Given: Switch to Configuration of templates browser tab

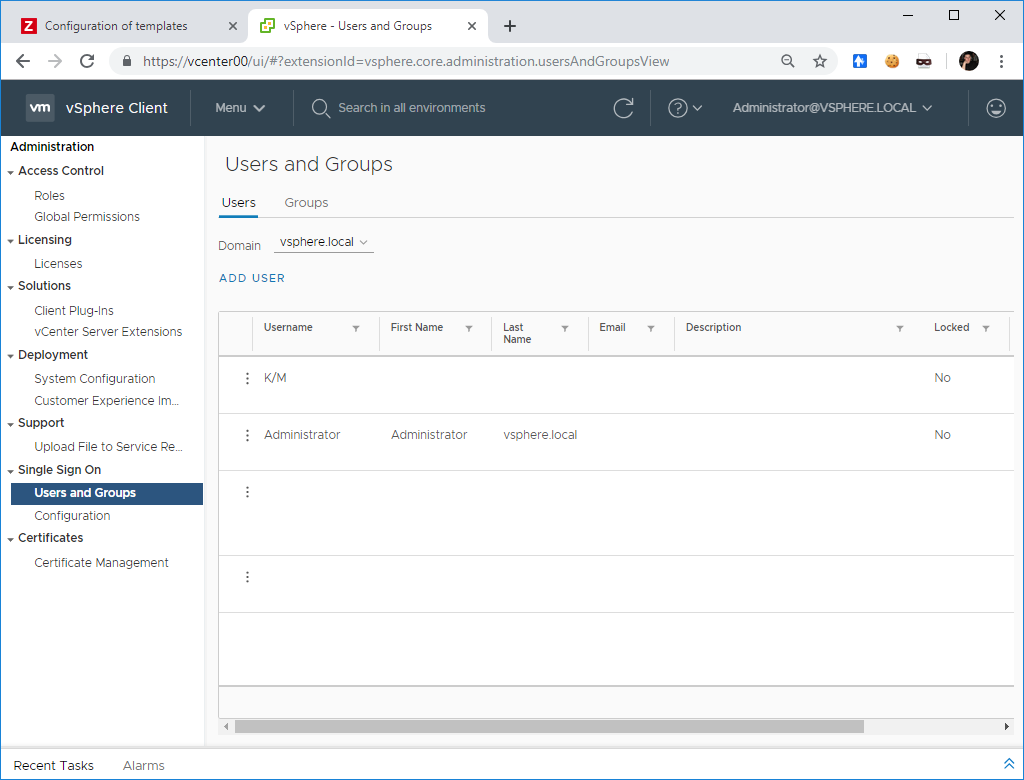Looking at the screenshot, I should point(116,26).
